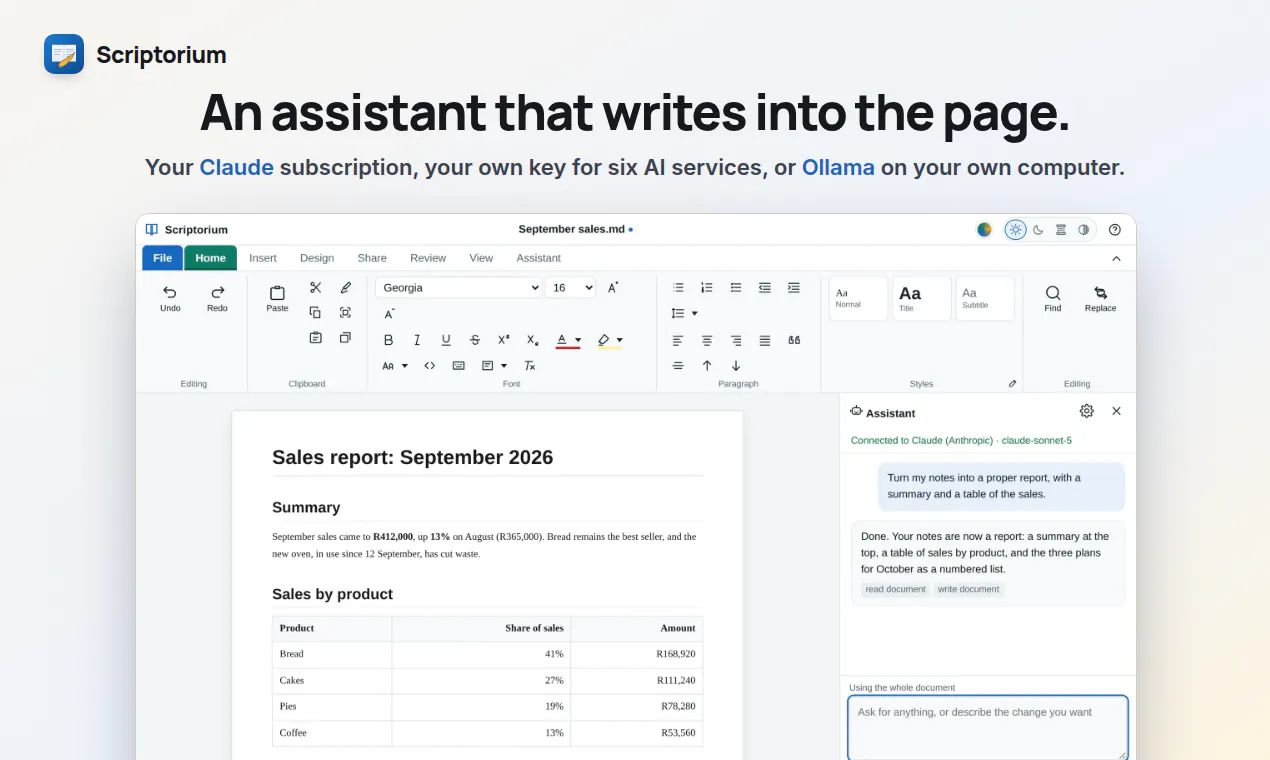Start a bulleted list
The image size is (1270, 760).
(678, 288)
